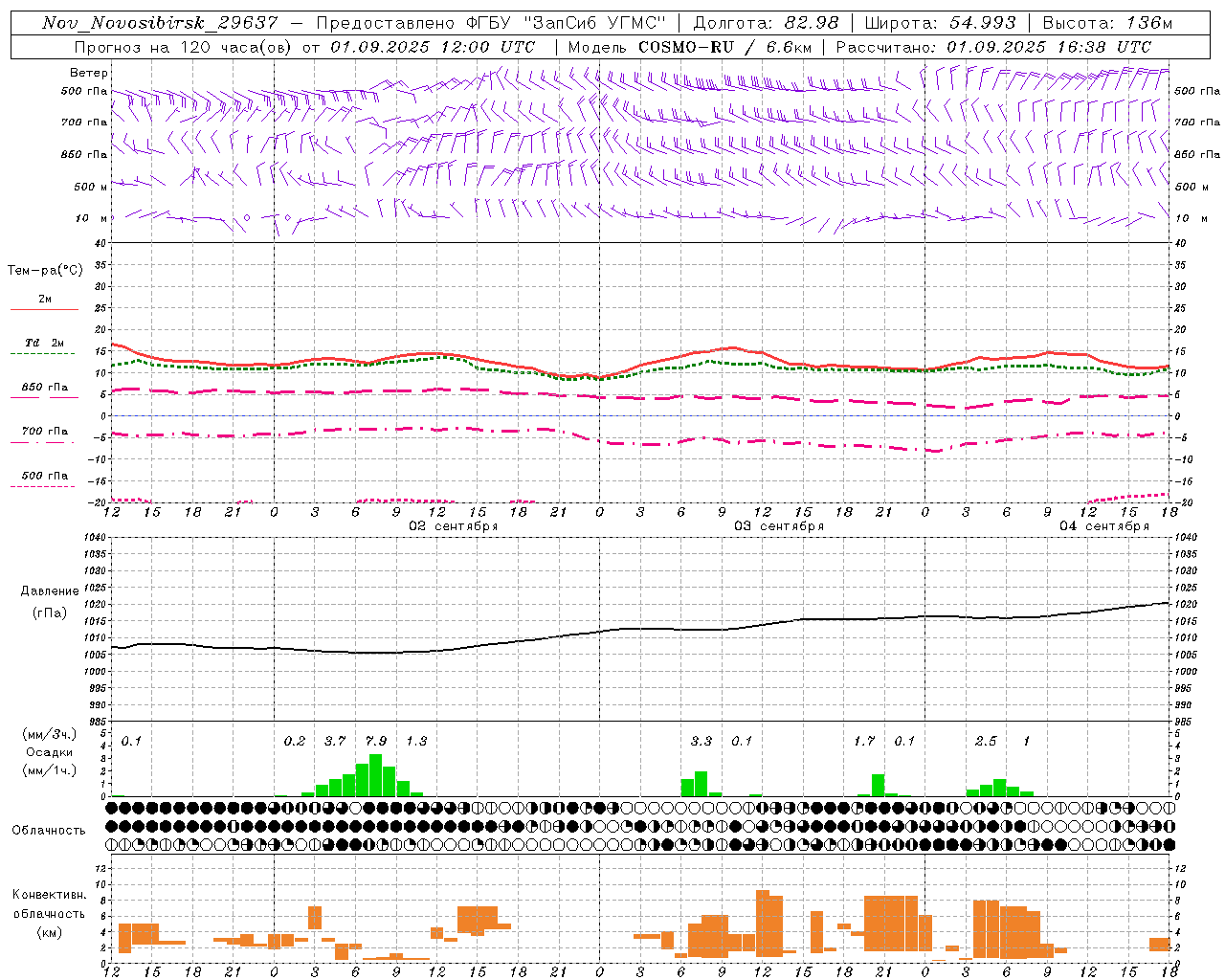The width and height of the screenshot is (1225, 980).
Task: Click the 850 гПа entry in temperature legend
Action: point(45,388)
